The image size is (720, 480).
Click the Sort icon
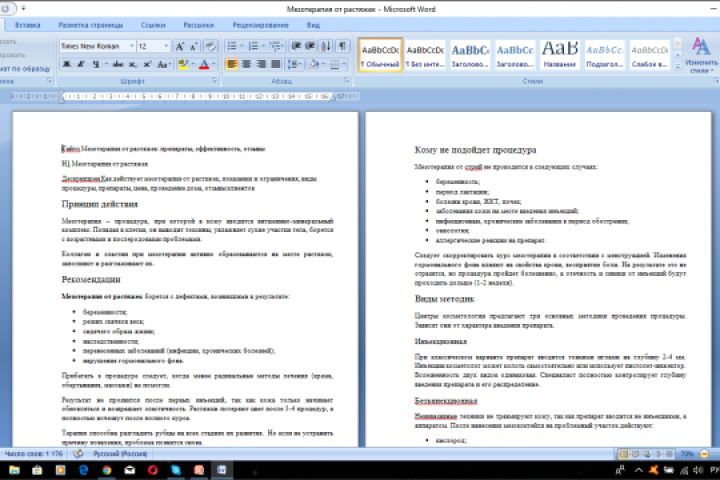326,46
